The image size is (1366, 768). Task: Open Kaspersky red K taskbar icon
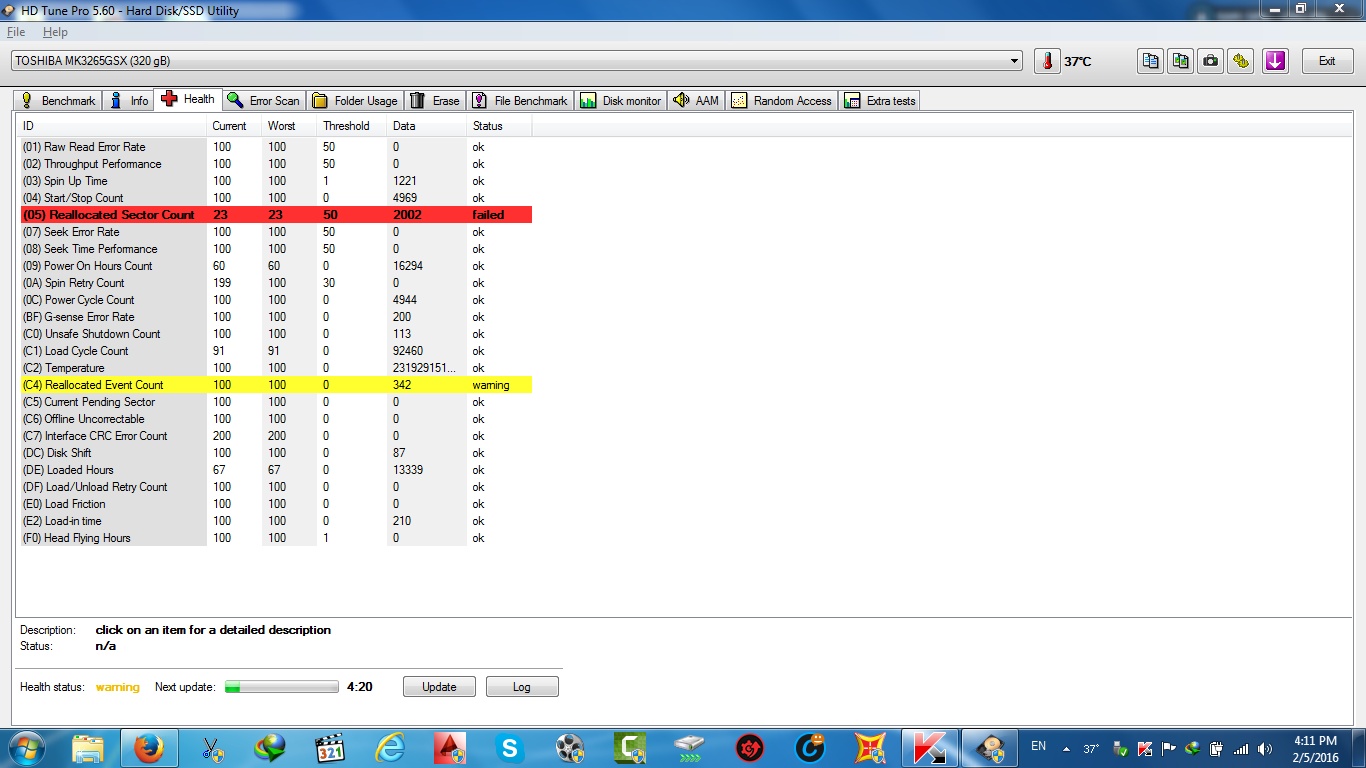pos(931,748)
